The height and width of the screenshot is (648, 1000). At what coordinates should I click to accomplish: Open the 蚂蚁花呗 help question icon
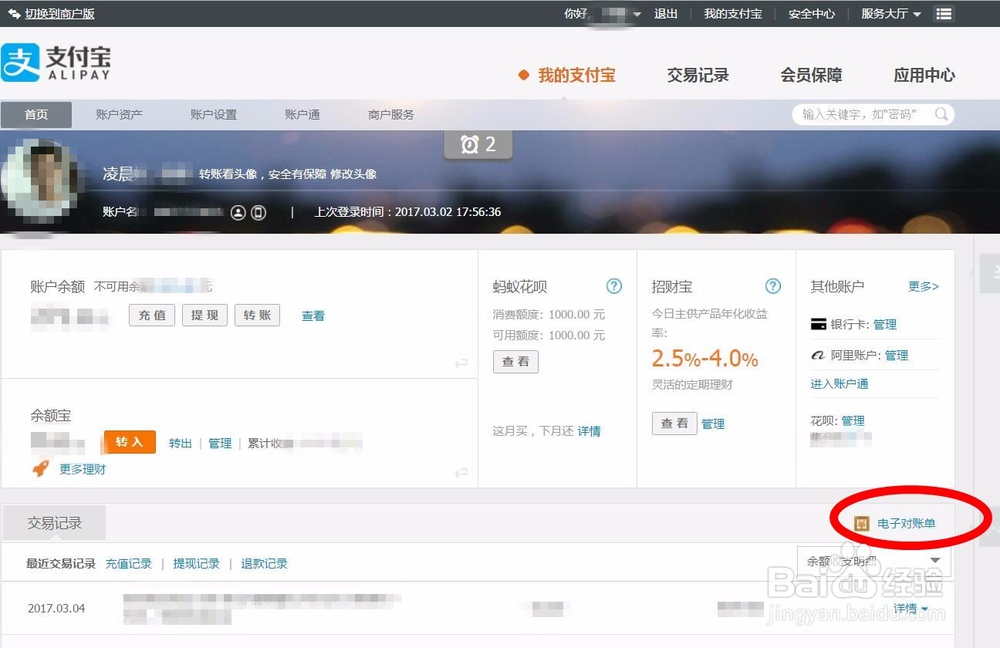[614, 286]
